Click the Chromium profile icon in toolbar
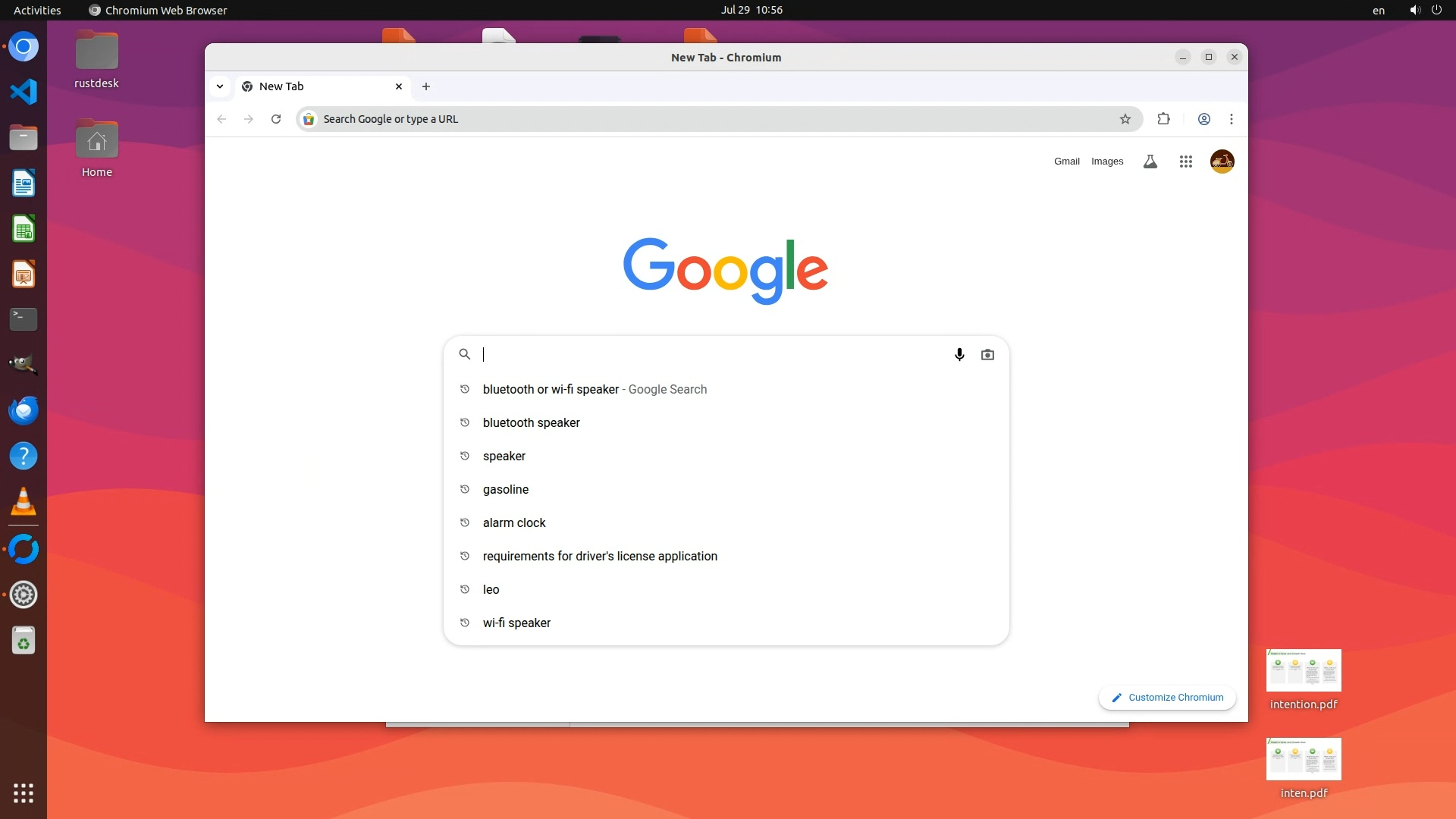This screenshot has width=1456, height=819. pos(1203,119)
